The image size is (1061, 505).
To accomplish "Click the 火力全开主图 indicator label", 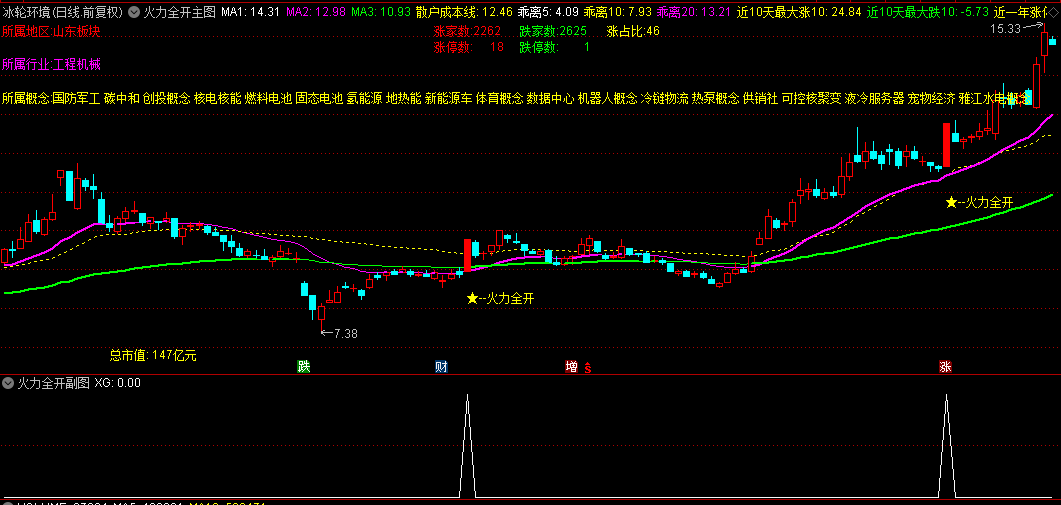I will point(180,12).
